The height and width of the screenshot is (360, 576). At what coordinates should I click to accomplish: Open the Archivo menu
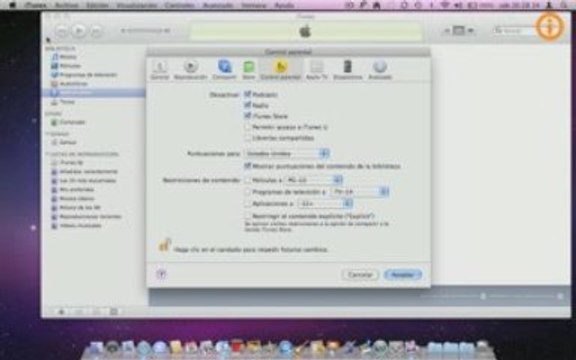(66, 5)
